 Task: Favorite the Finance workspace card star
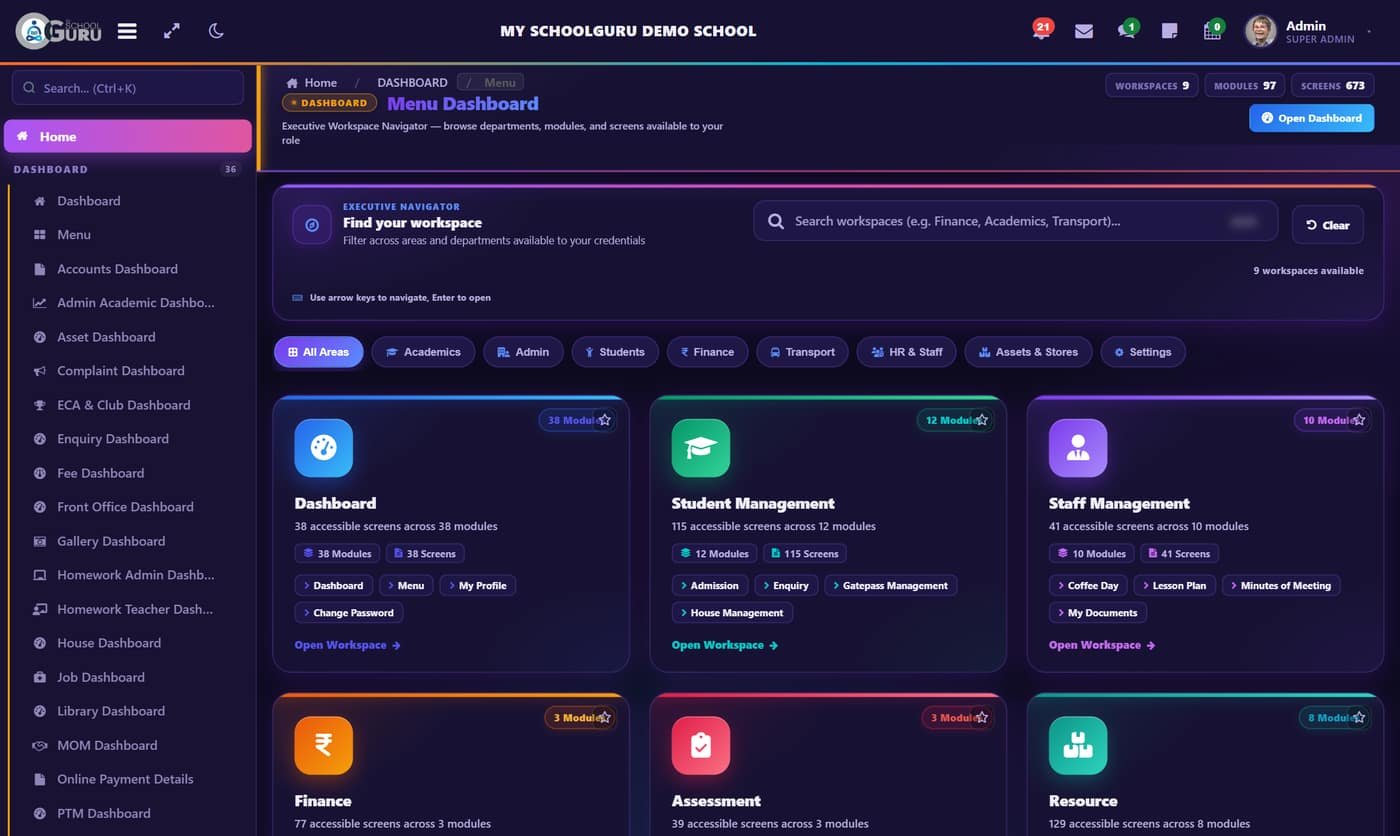605,717
